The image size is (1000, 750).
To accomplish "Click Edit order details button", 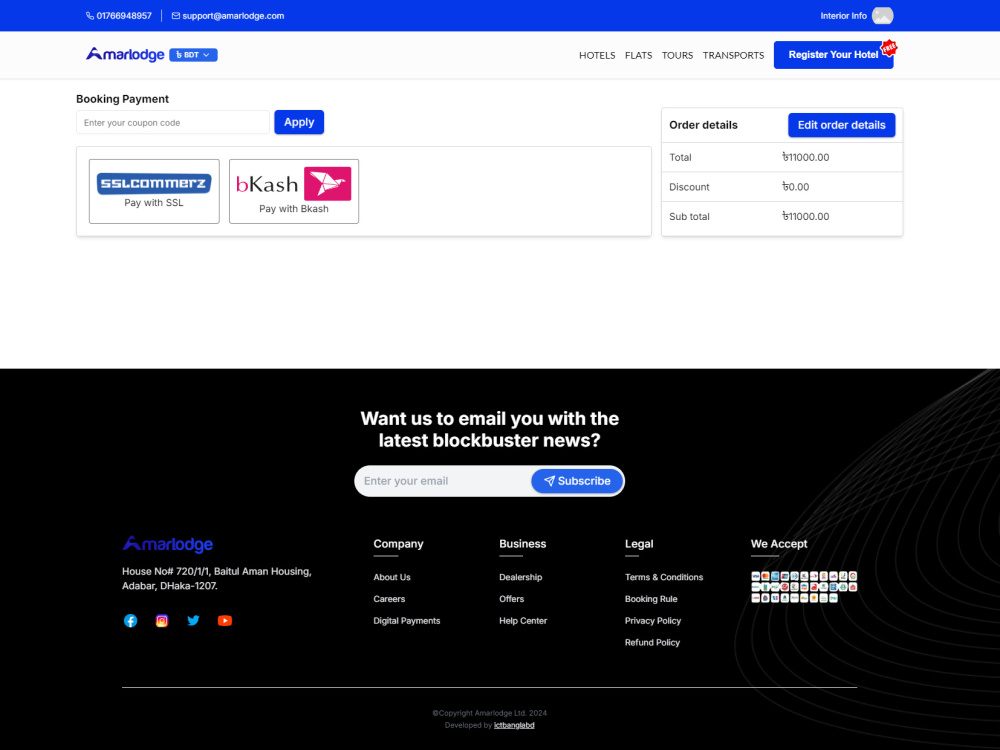I will click(x=841, y=125).
